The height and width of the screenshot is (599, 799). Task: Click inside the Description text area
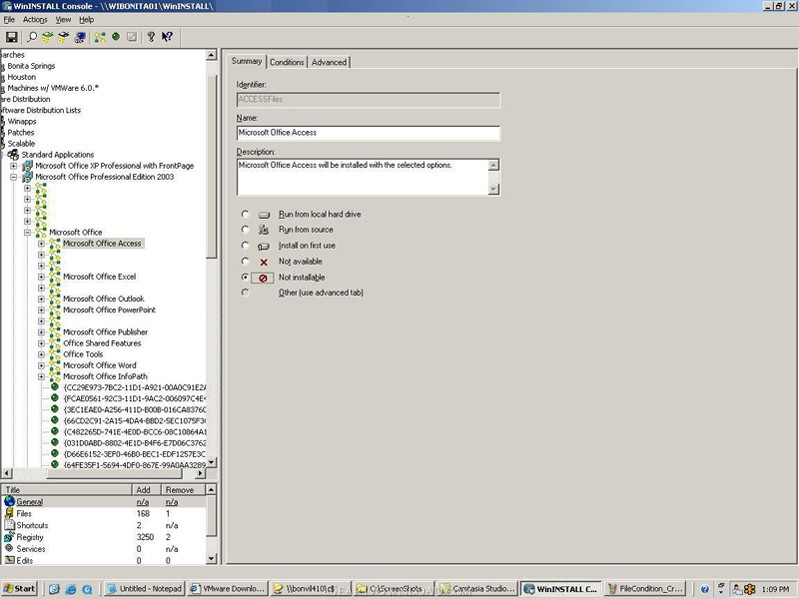click(362, 177)
